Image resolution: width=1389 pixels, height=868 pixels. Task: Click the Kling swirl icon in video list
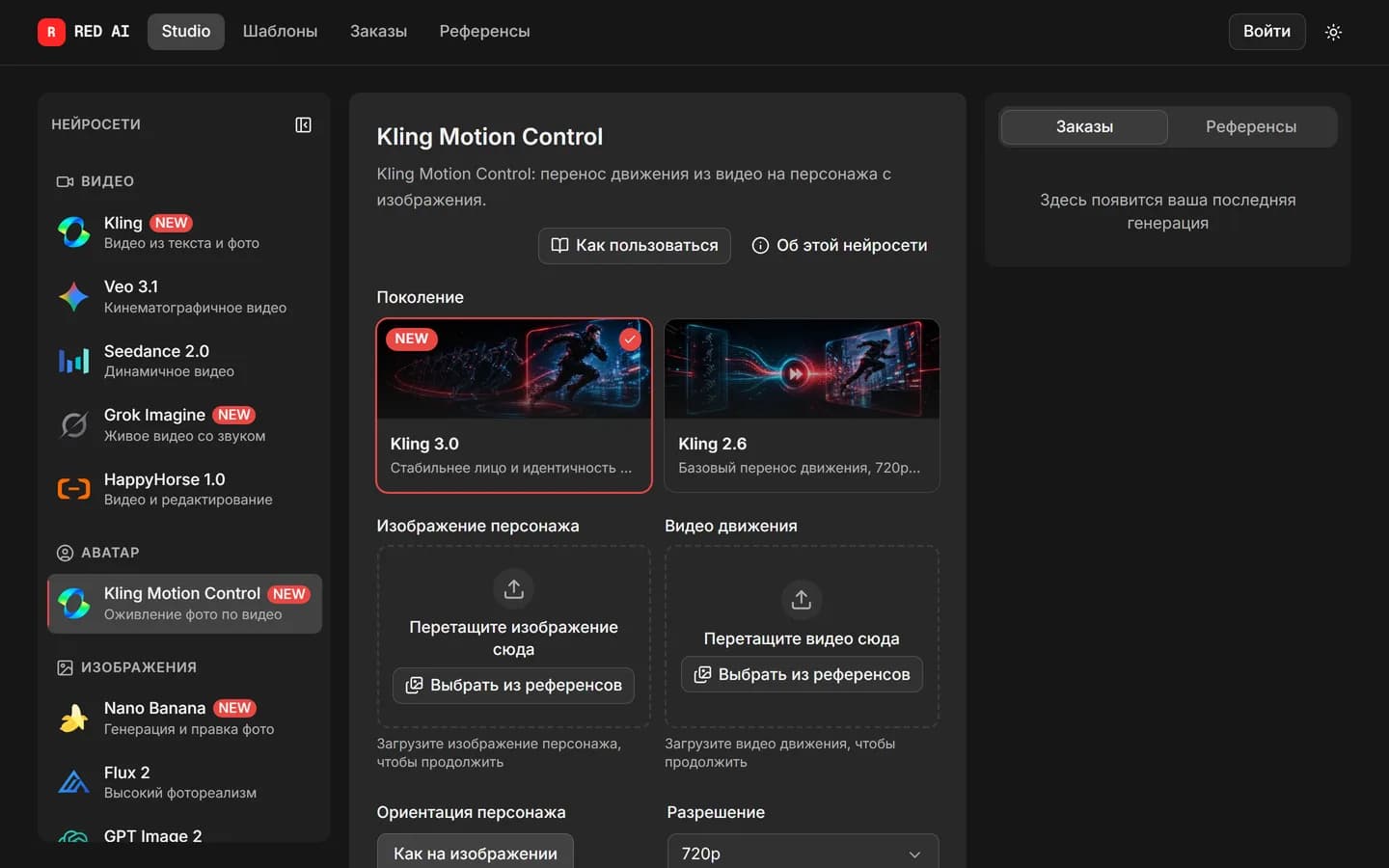[74, 232]
